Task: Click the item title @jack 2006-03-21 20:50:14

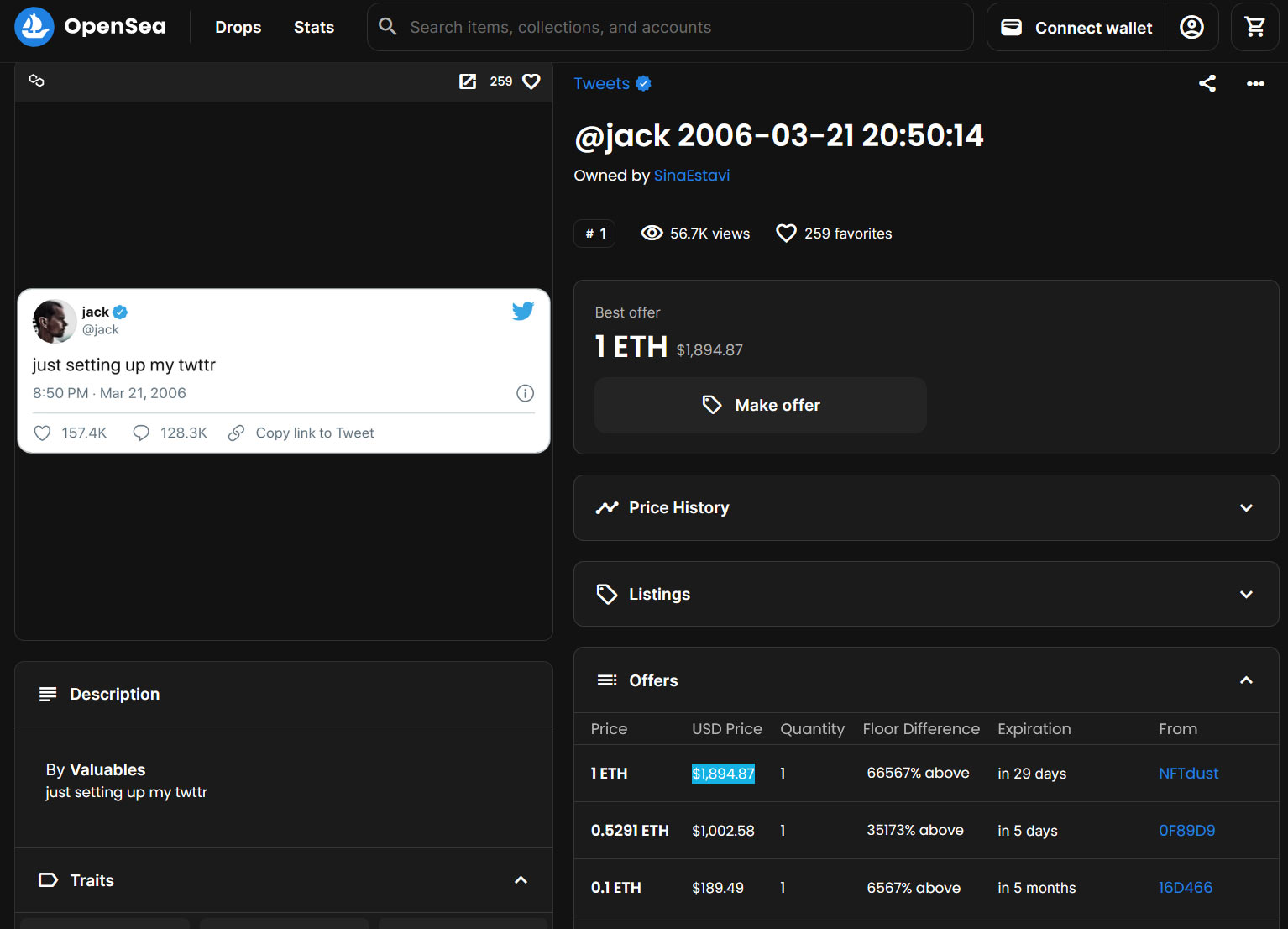Action: [778, 135]
